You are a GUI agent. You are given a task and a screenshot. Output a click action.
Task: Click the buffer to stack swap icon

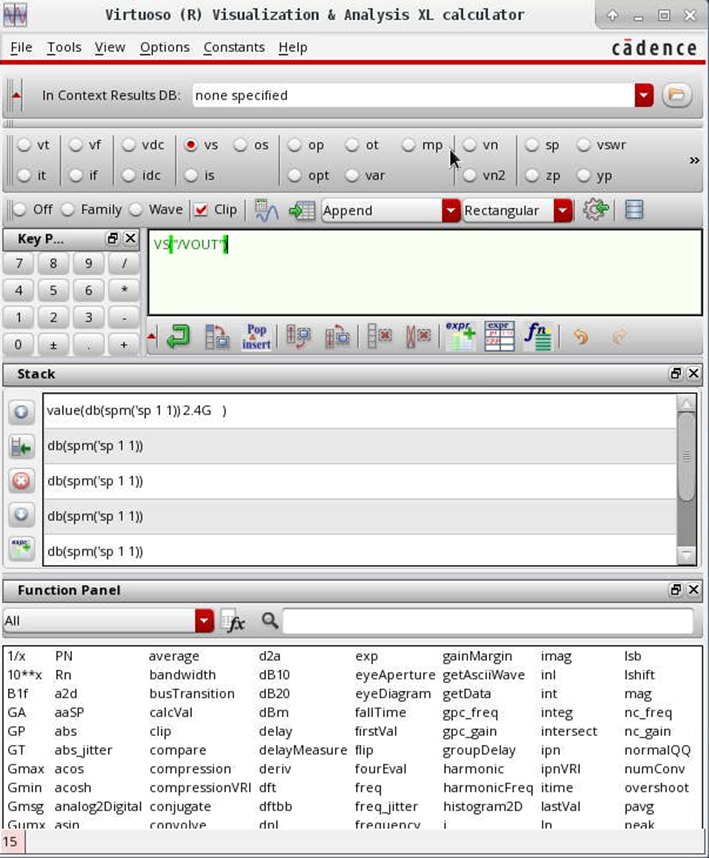(x=217, y=337)
